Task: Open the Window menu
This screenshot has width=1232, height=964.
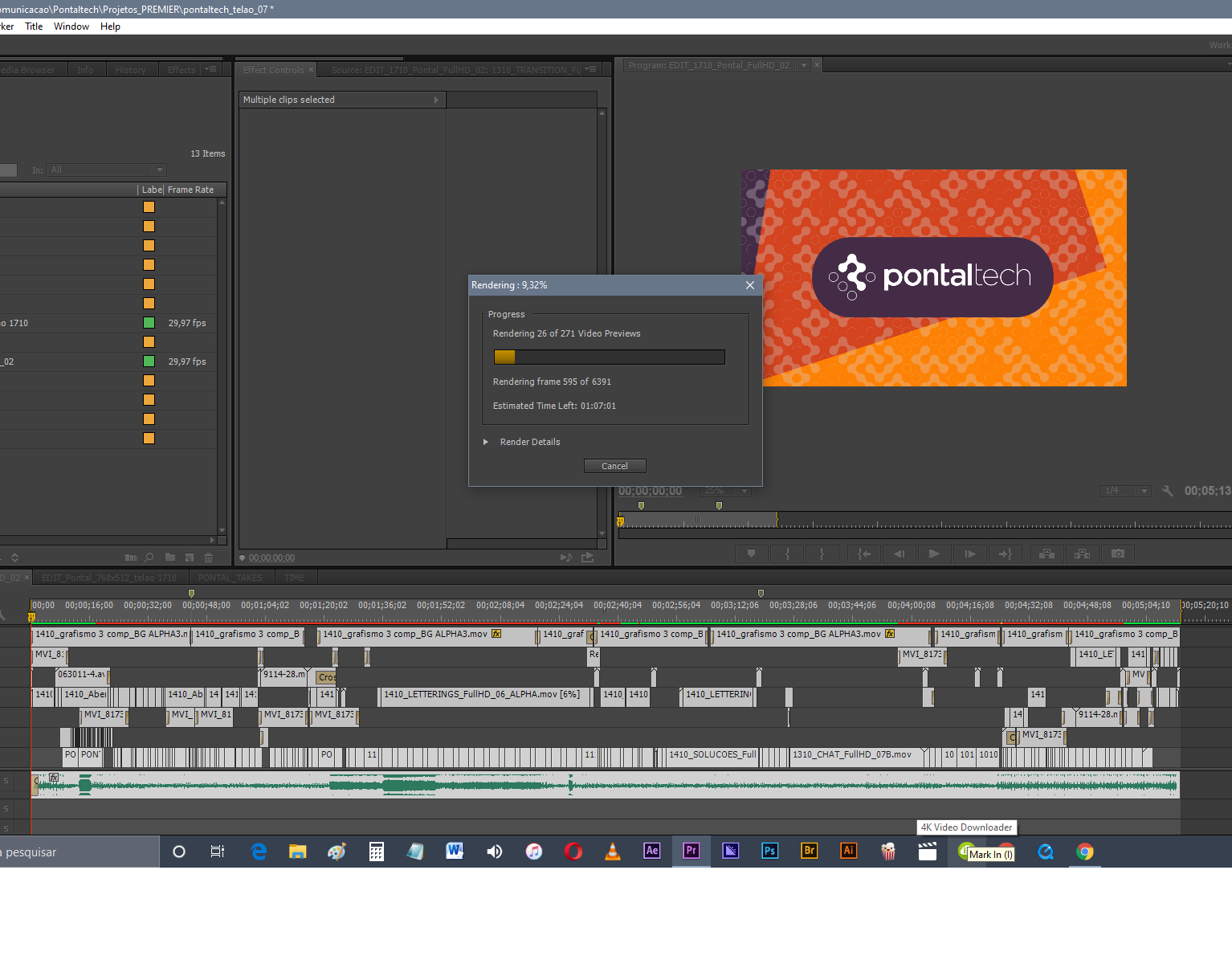Action: (71, 27)
